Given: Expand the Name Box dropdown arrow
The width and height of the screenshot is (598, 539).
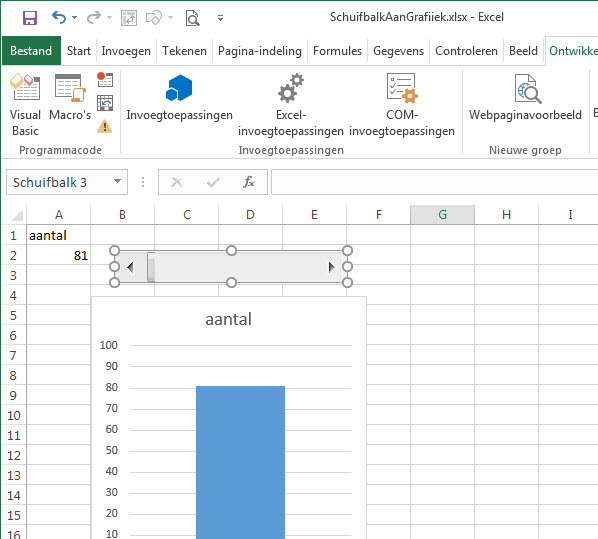Looking at the screenshot, I should pos(117,182).
